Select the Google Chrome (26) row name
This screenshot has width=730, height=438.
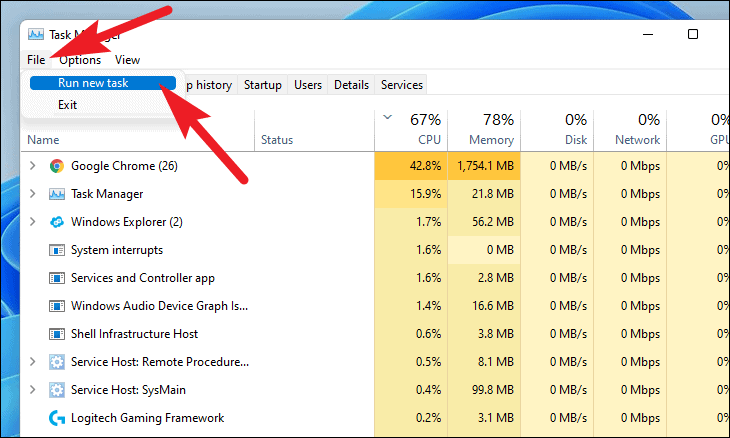tap(124, 166)
